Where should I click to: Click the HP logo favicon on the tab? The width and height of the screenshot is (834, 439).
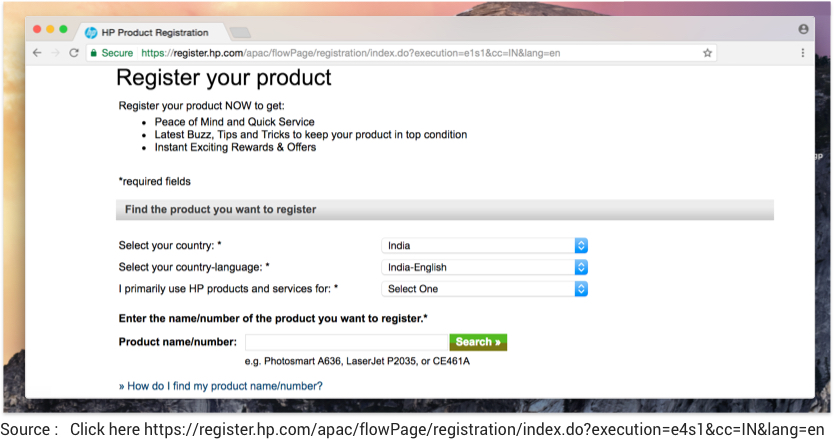(91, 32)
